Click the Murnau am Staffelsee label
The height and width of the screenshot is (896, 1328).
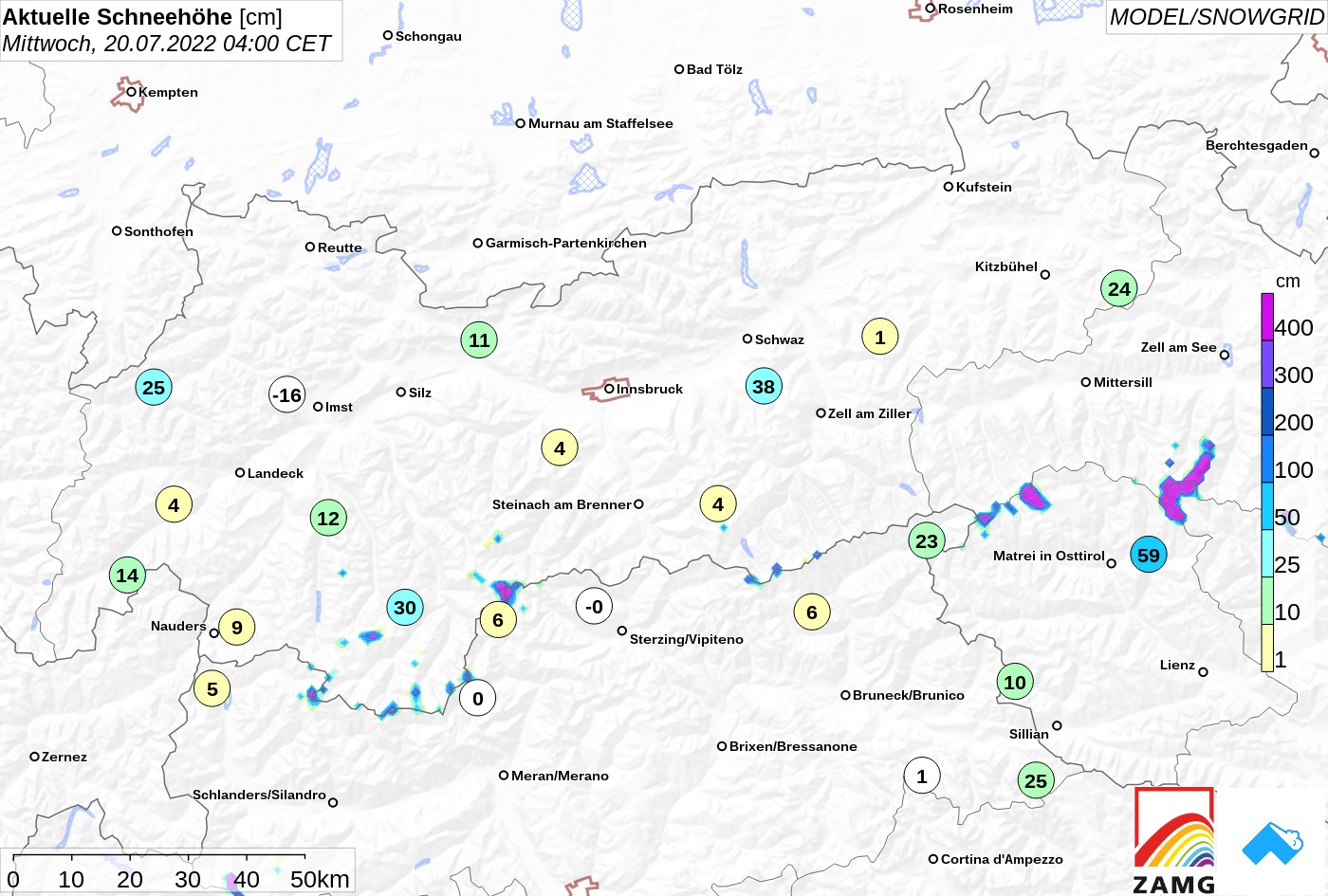coord(600,123)
